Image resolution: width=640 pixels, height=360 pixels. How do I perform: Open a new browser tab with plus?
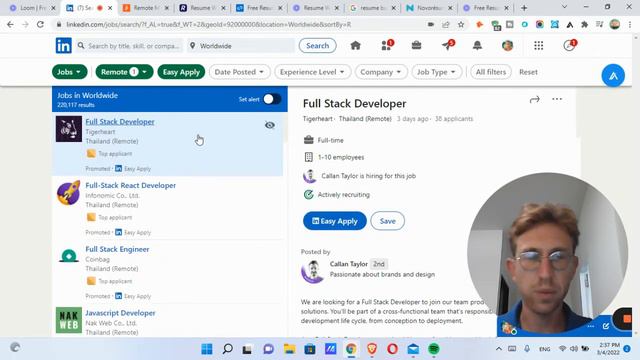524,8
